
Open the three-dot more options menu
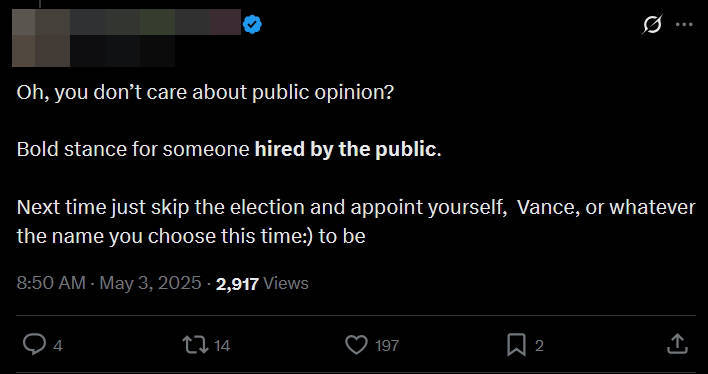[x=685, y=25]
